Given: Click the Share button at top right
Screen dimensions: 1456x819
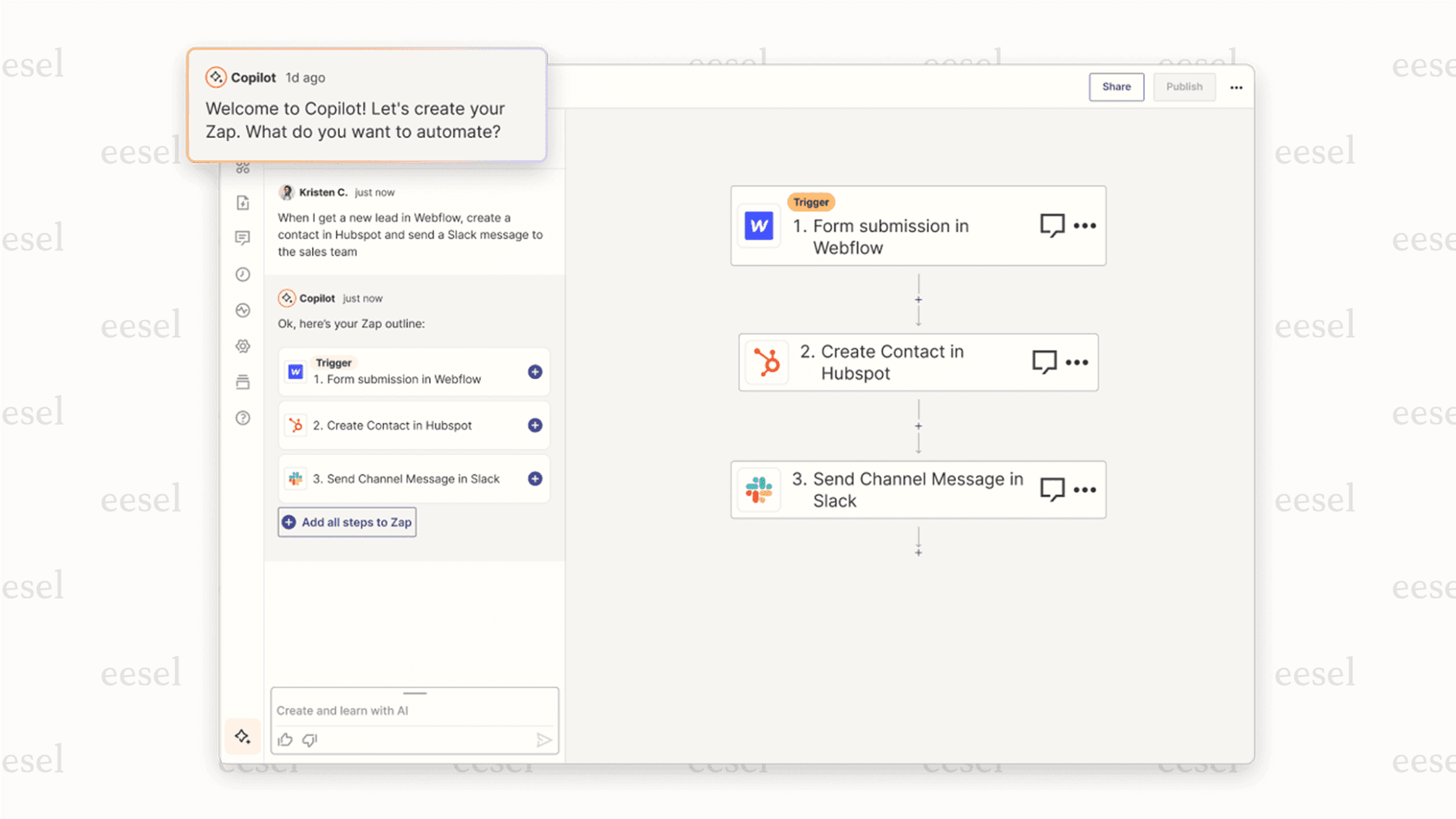Looking at the screenshot, I should pyautogui.click(x=1116, y=87).
